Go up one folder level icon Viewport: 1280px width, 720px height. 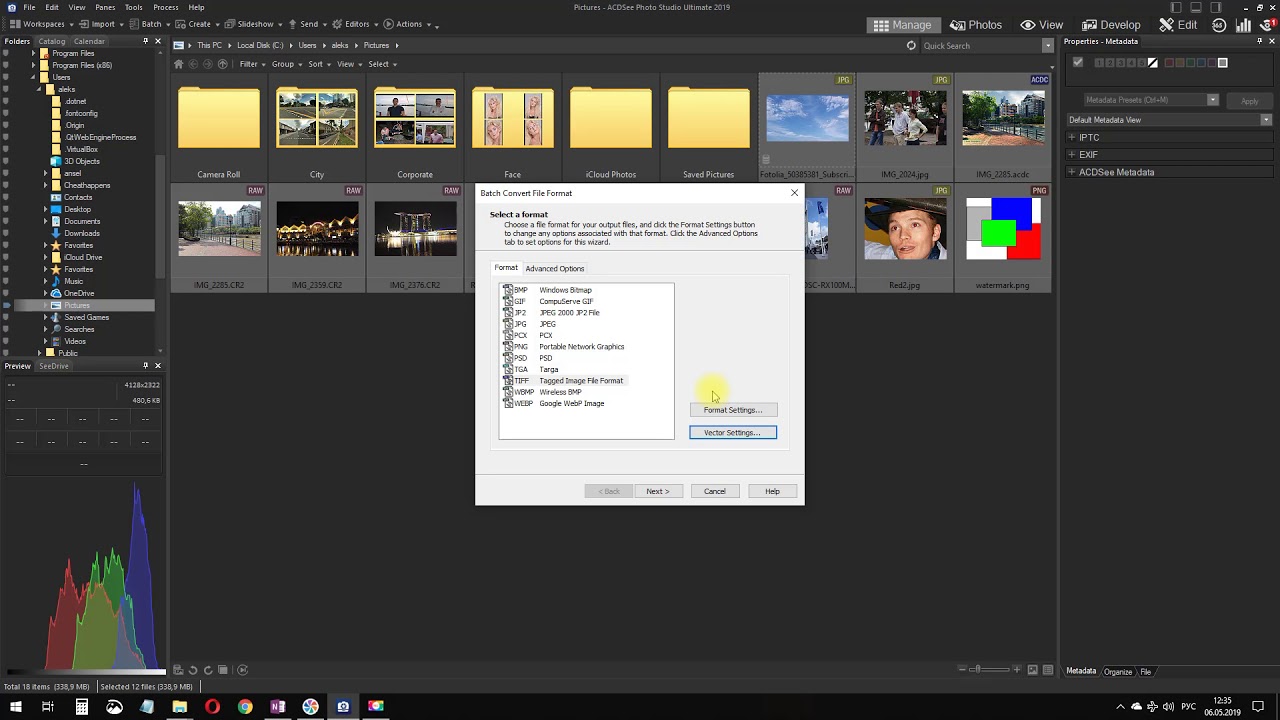point(221,64)
